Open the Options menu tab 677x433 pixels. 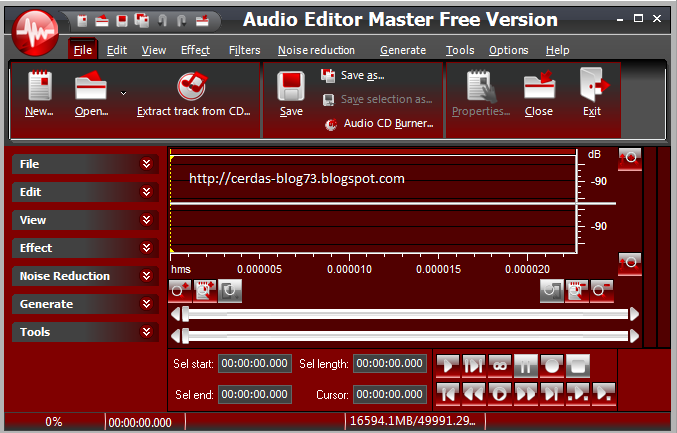pyautogui.click(x=509, y=50)
